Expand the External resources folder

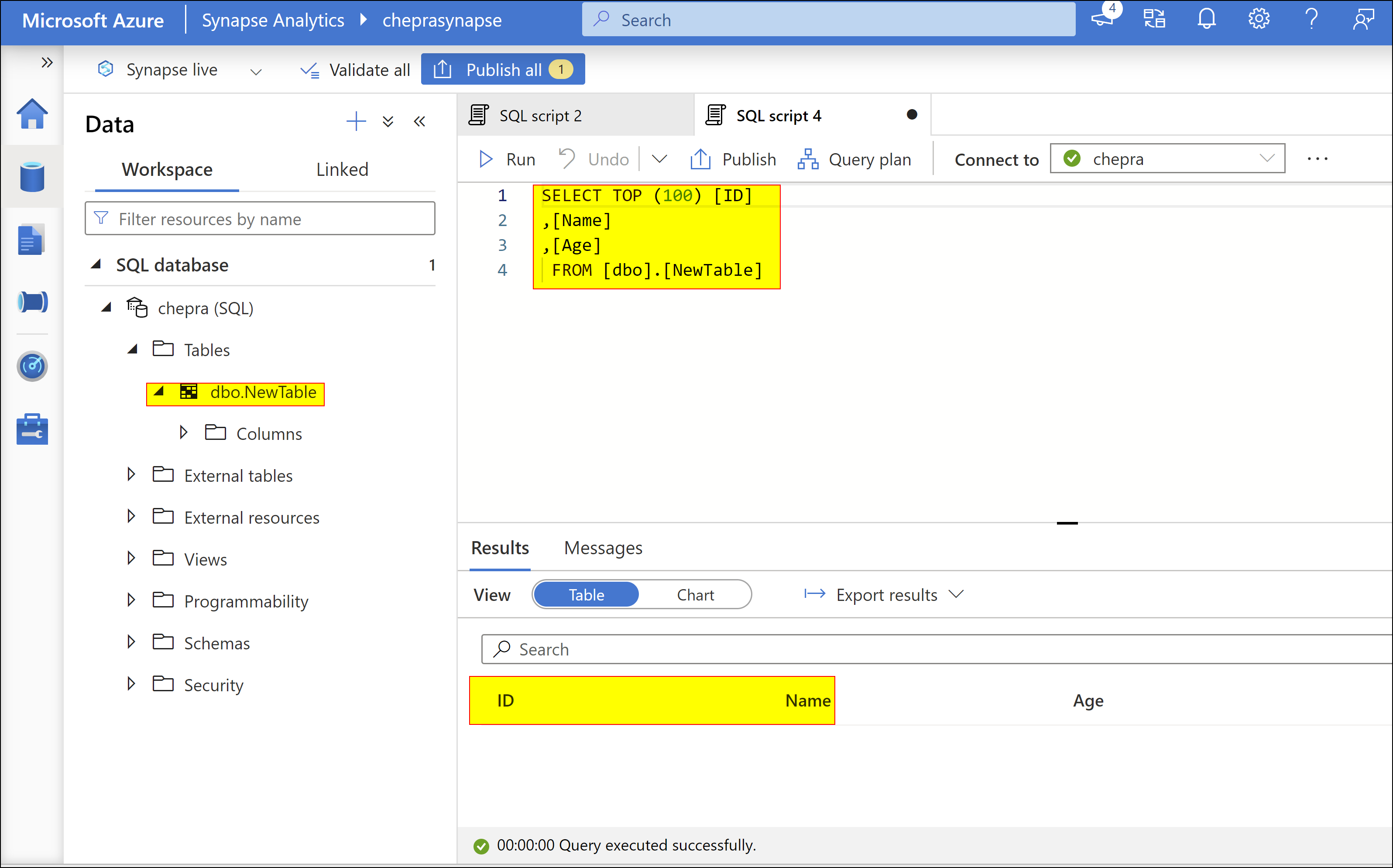pyautogui.click(x=131, y=516)
